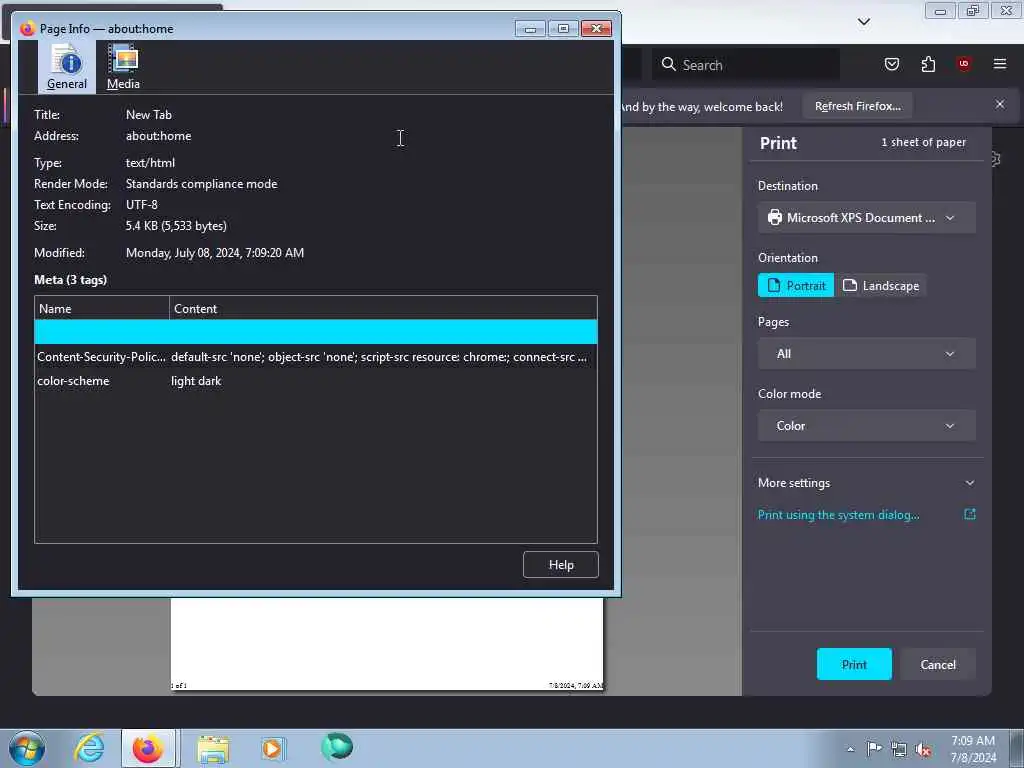The height and width of the screenshot is (768, 1024).
Task: Click the Firefox Search field
Action: [746, 65]
